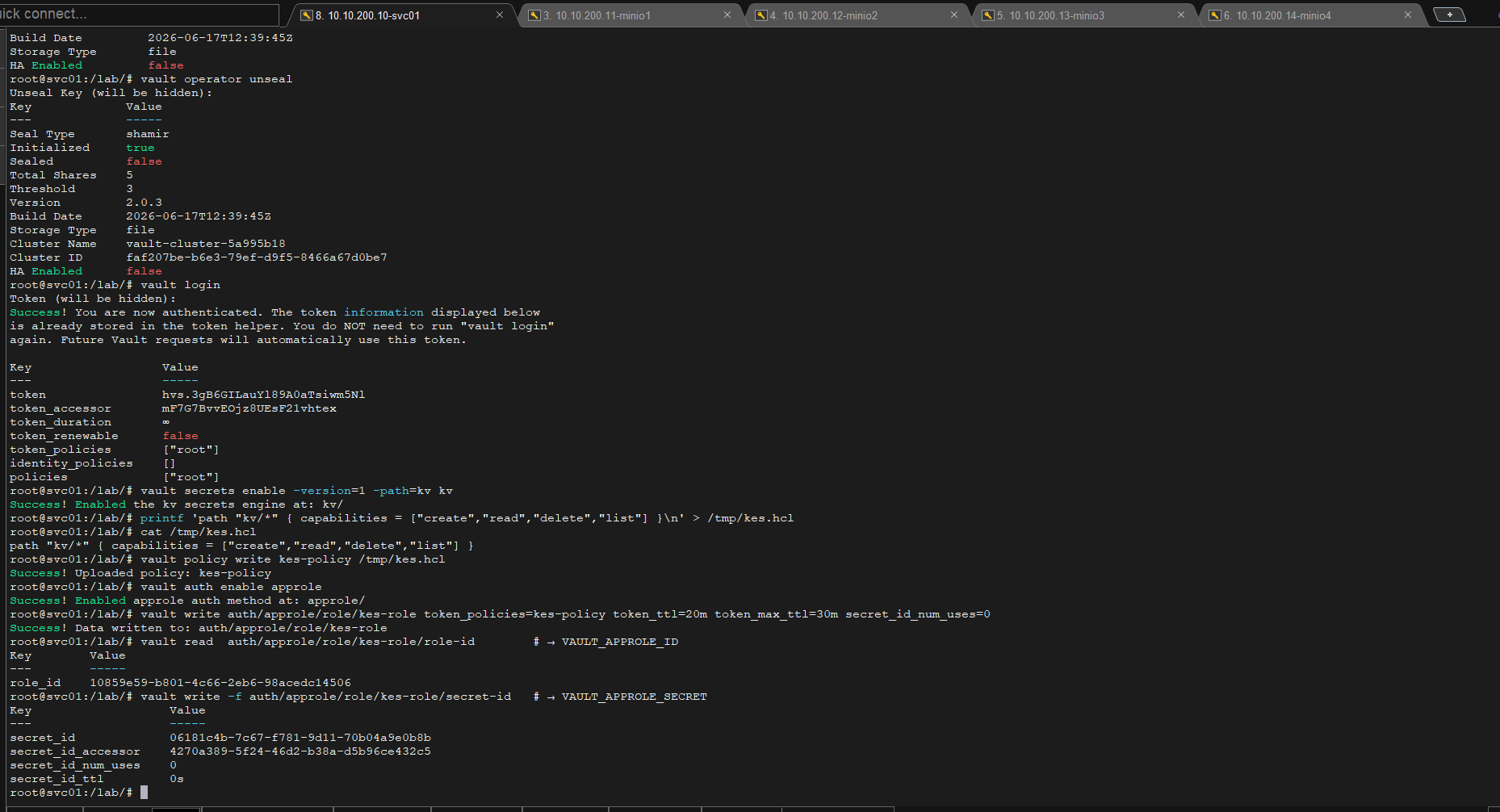Click the Version value 2.0.3

tap(144, 203)
